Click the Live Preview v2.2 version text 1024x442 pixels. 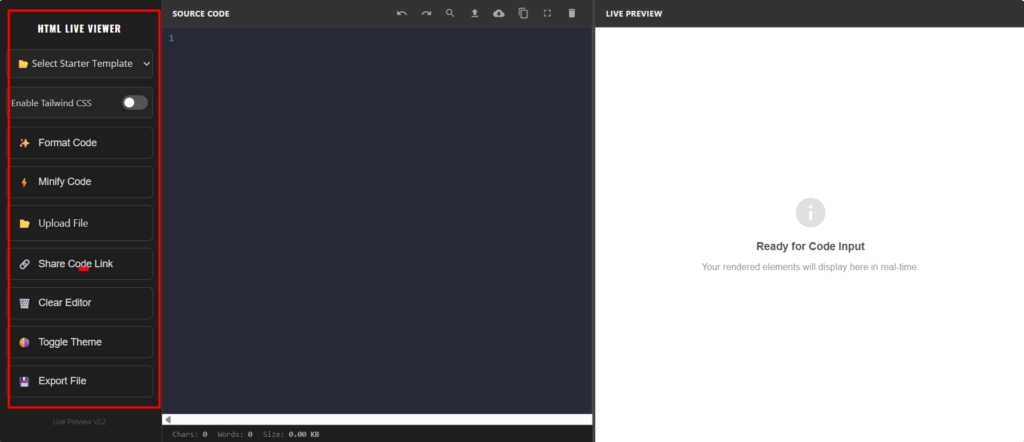click(80, 422)
